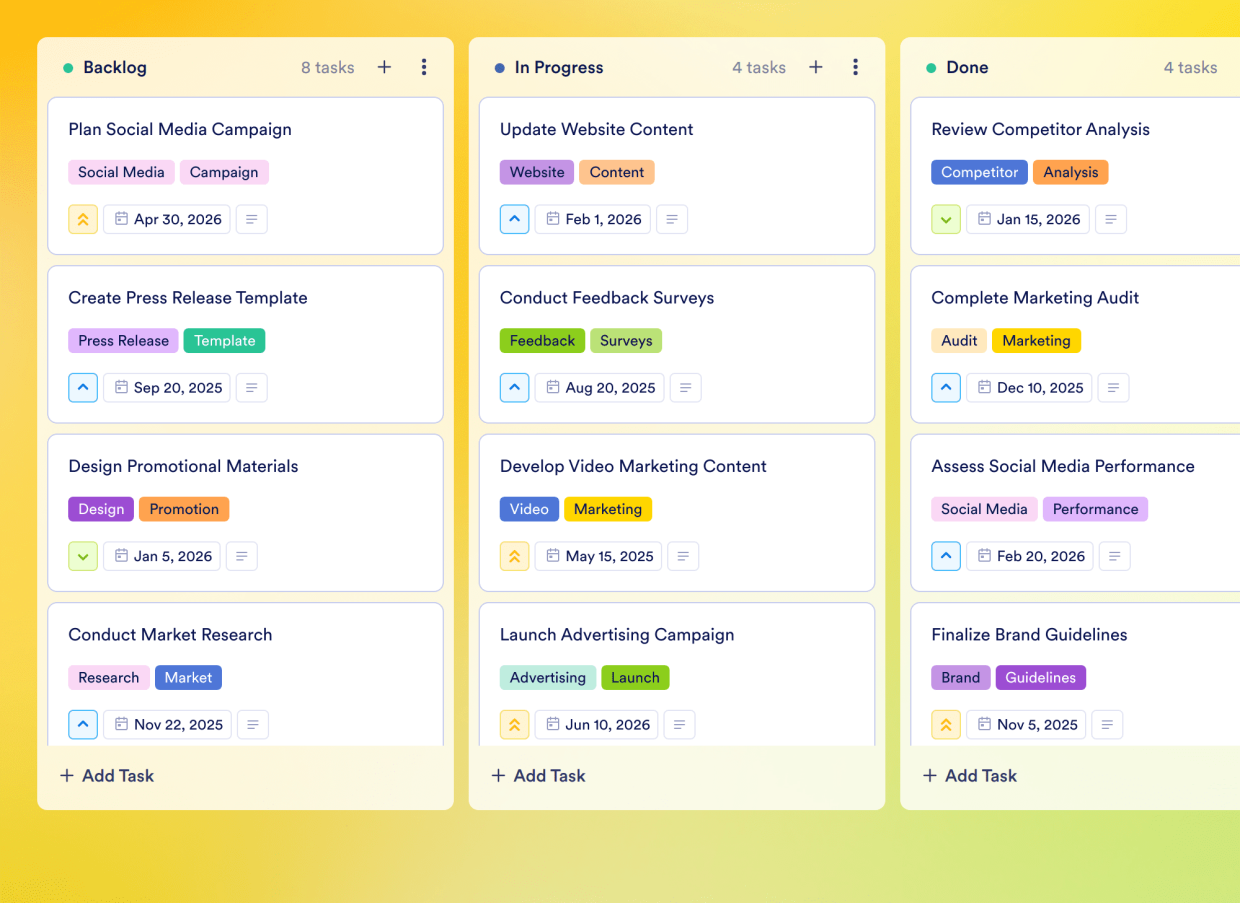The height and width of the screenshot is (903, 1240).
Task: Toggle the high priority marker on Develop Video Marketing Content
Action: pyautogui.click(x=514, y=556)
